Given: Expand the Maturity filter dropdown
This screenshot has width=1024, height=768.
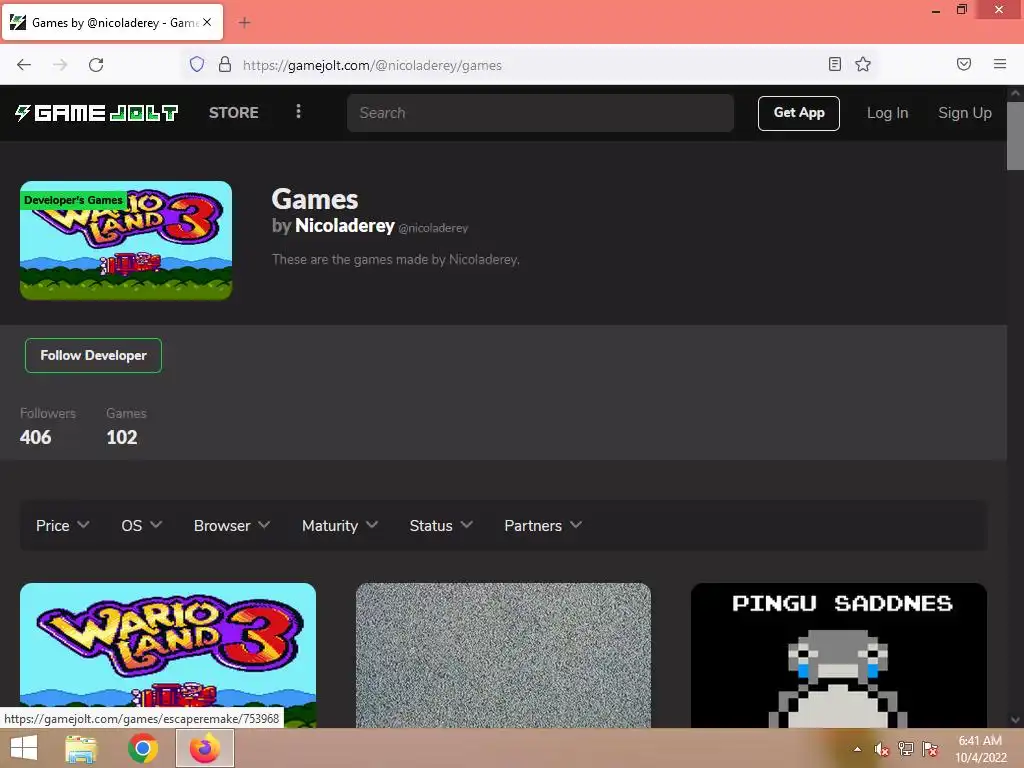Looking at the screenshot, I should point(340,526).
